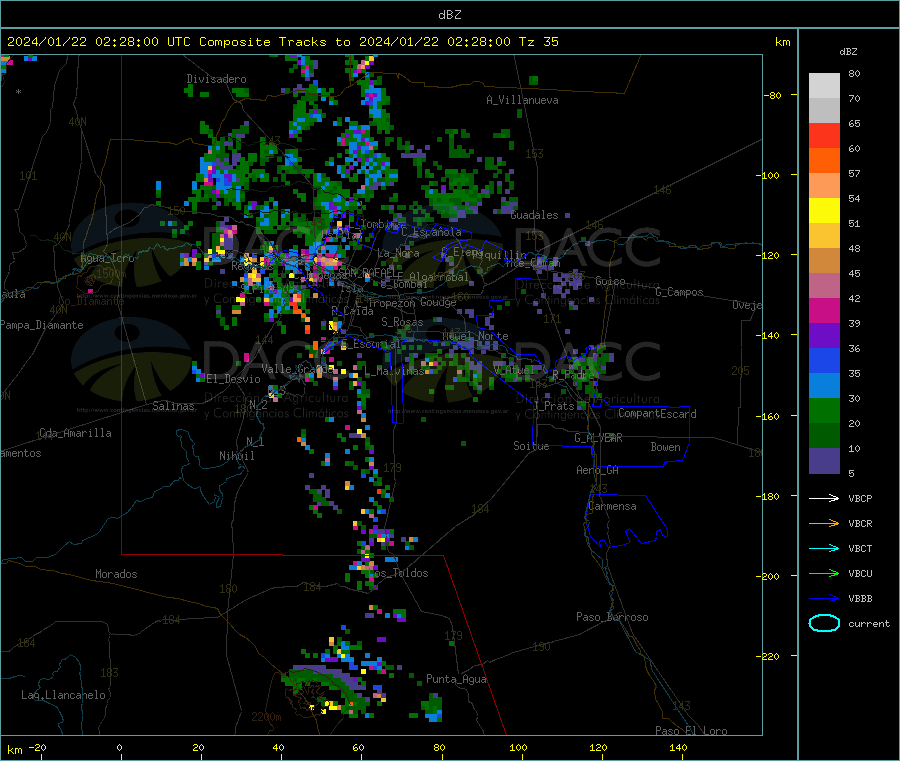Click the 'Divisadero' place label
Screen dimensions: 900x761
click(x=216, y=79)
